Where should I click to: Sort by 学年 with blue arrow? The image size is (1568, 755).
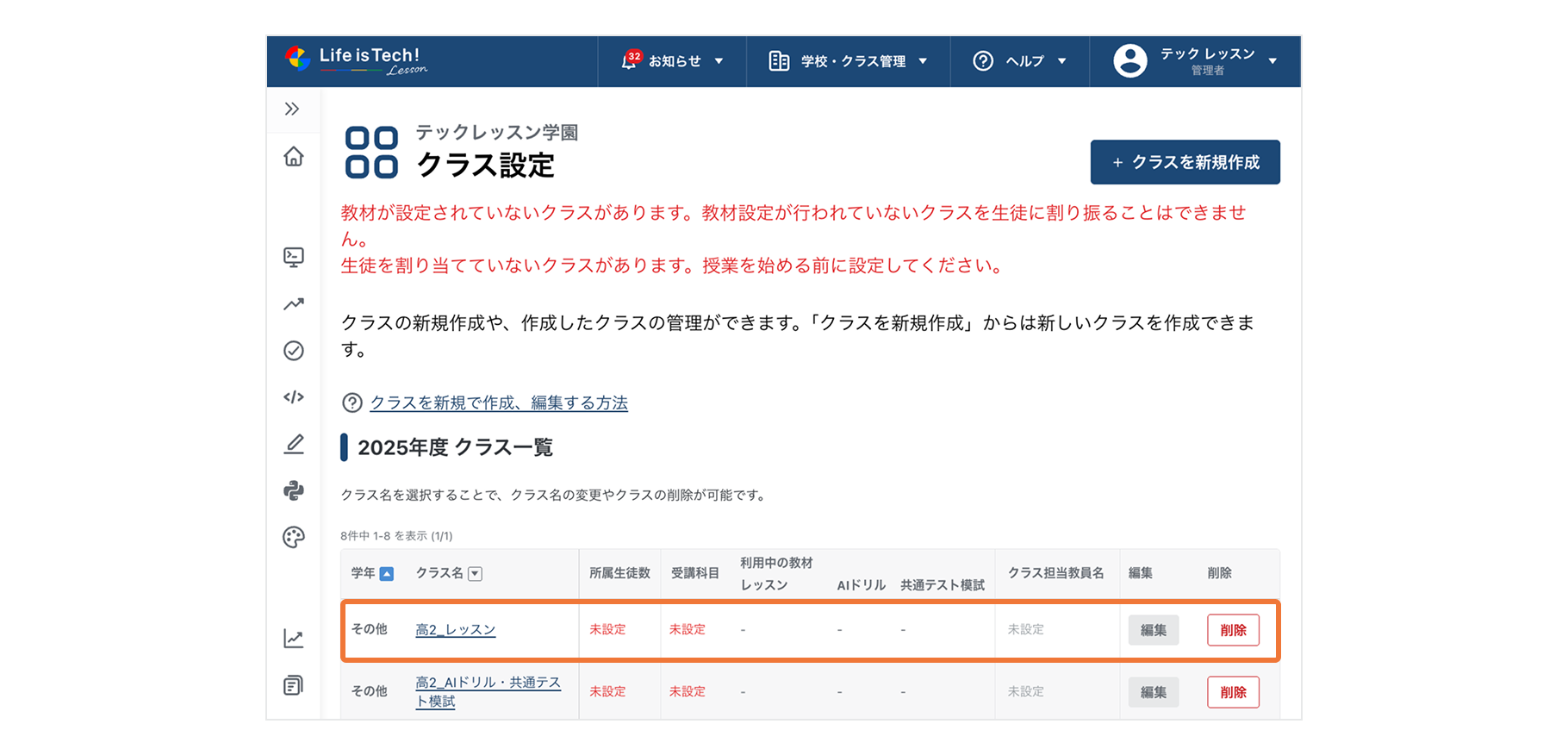point(387,574)
